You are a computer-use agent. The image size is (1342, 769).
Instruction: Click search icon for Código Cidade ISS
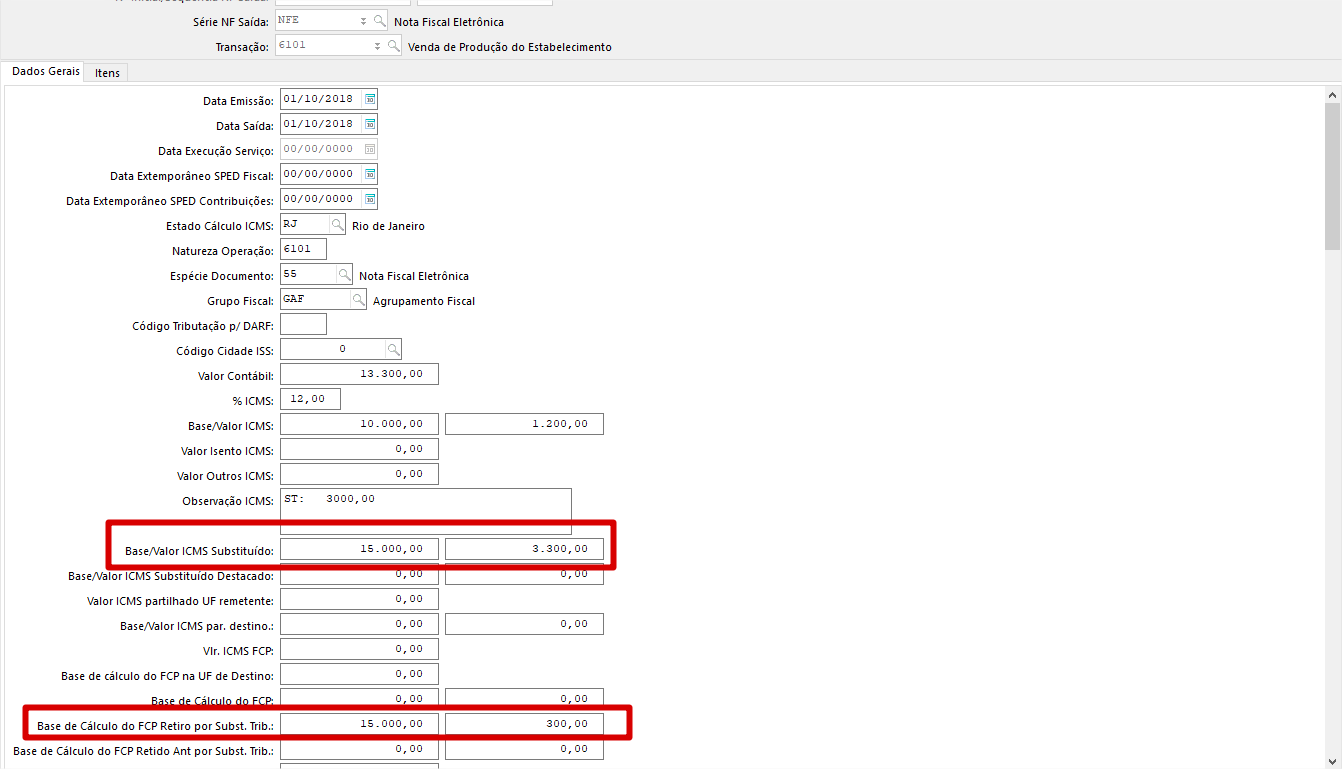point(394,349)
